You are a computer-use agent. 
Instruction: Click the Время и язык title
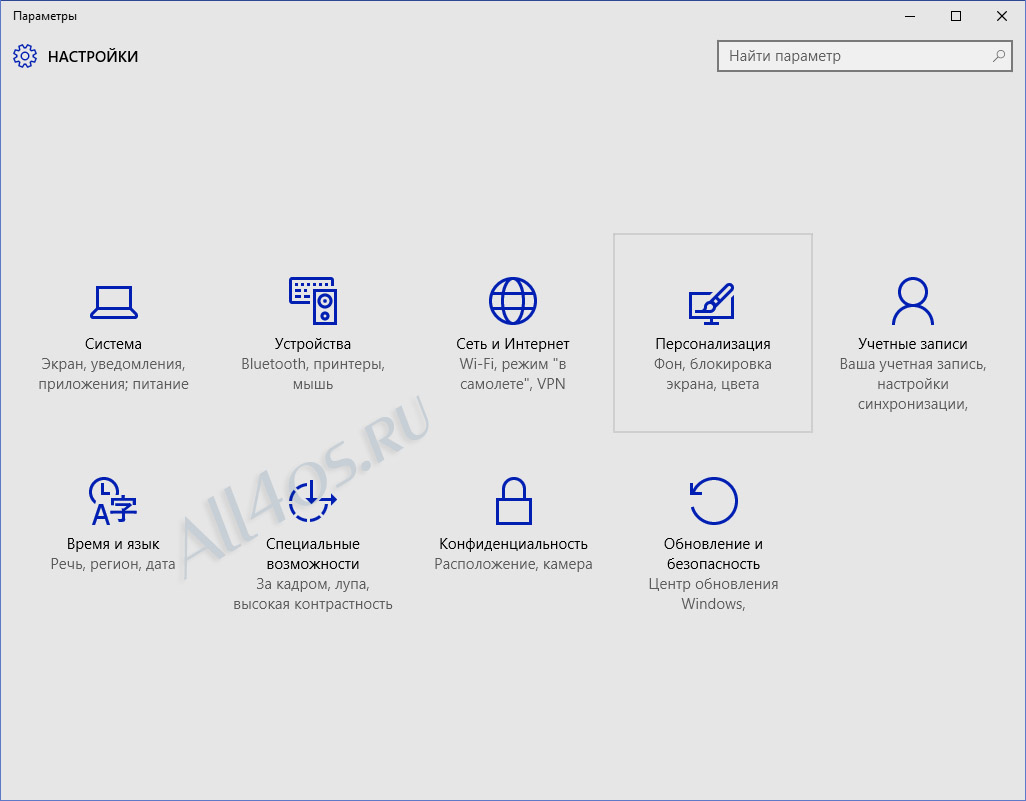[x=113, y=544]
